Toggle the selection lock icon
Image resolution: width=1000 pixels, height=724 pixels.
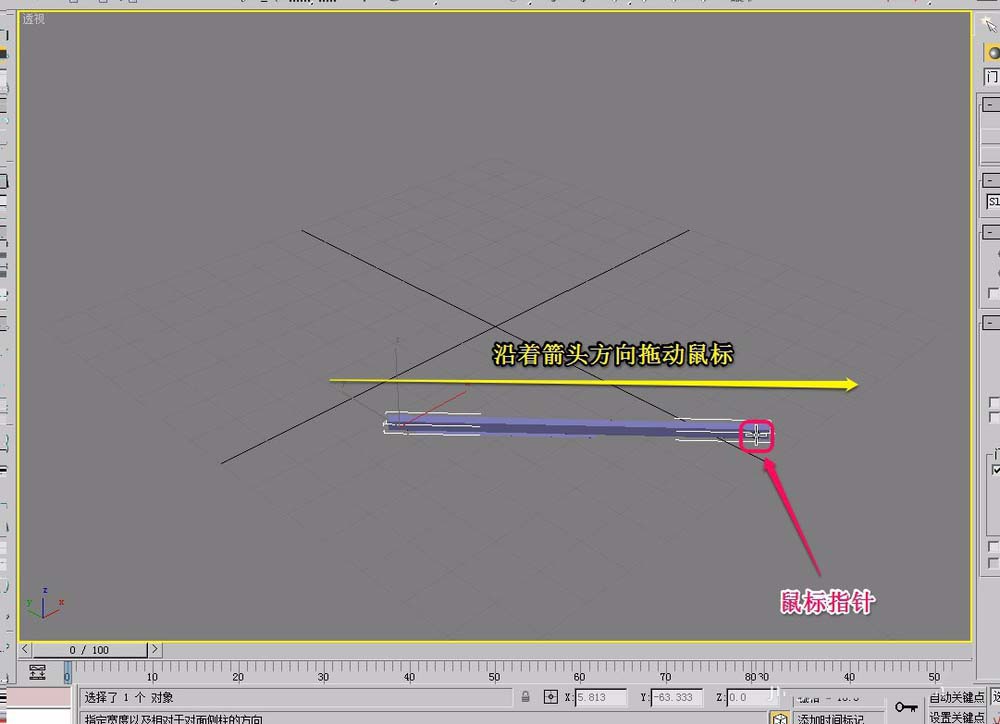click(526, 697)
